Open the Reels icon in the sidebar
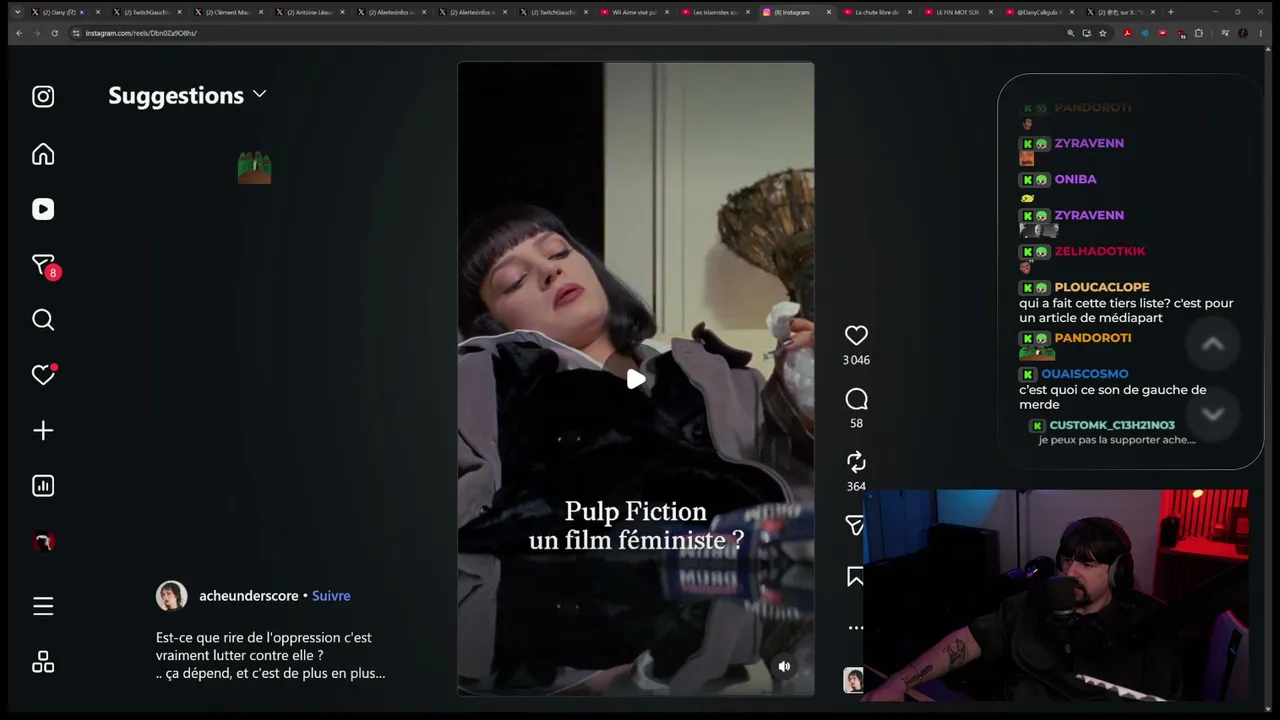Image resolution: width=1280 pixels, height=720 pixels. point(43,209)
